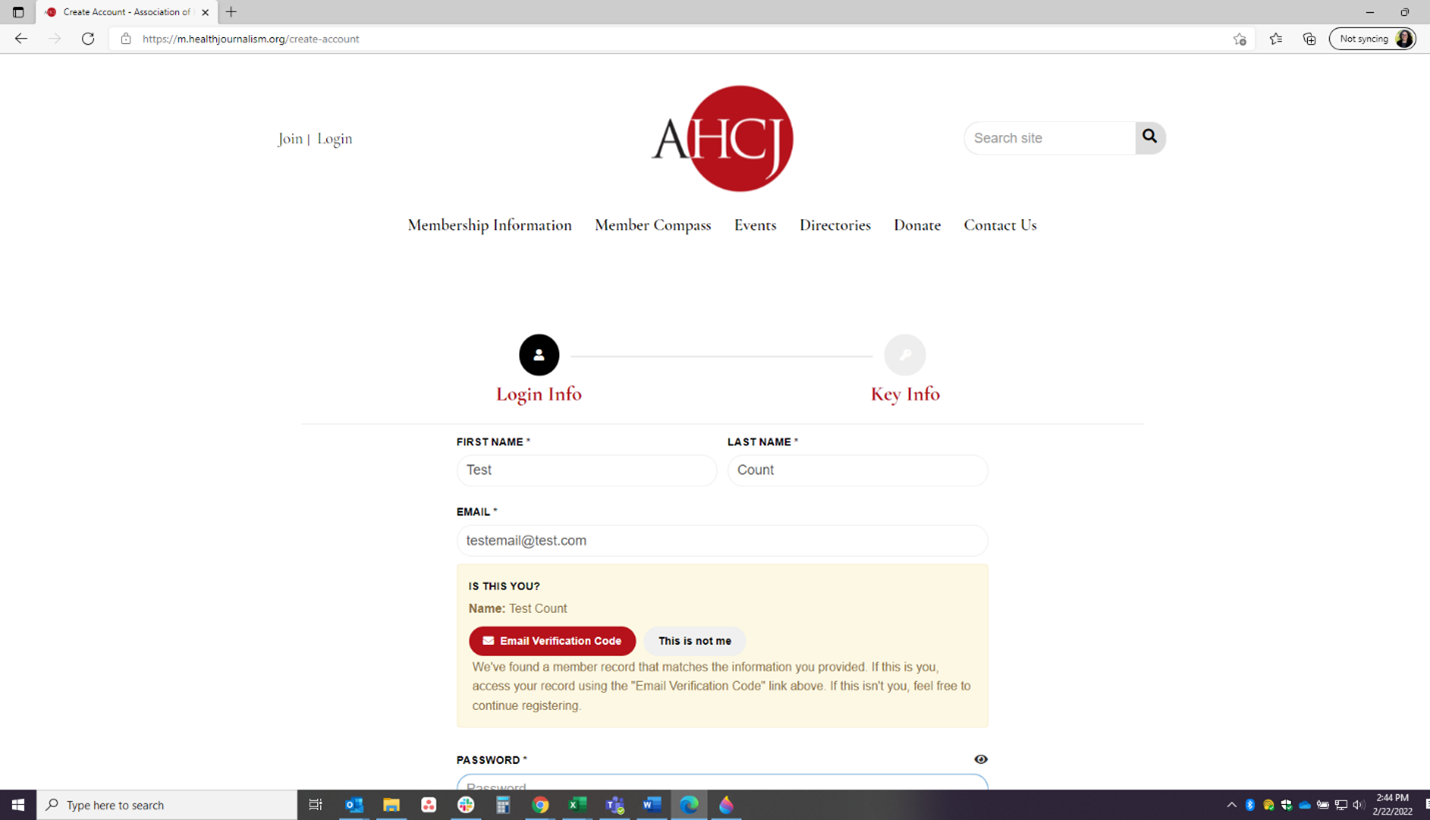Add this page to favorites
The width and height of the screenshot is (1430, 820).
point(1240,39)
